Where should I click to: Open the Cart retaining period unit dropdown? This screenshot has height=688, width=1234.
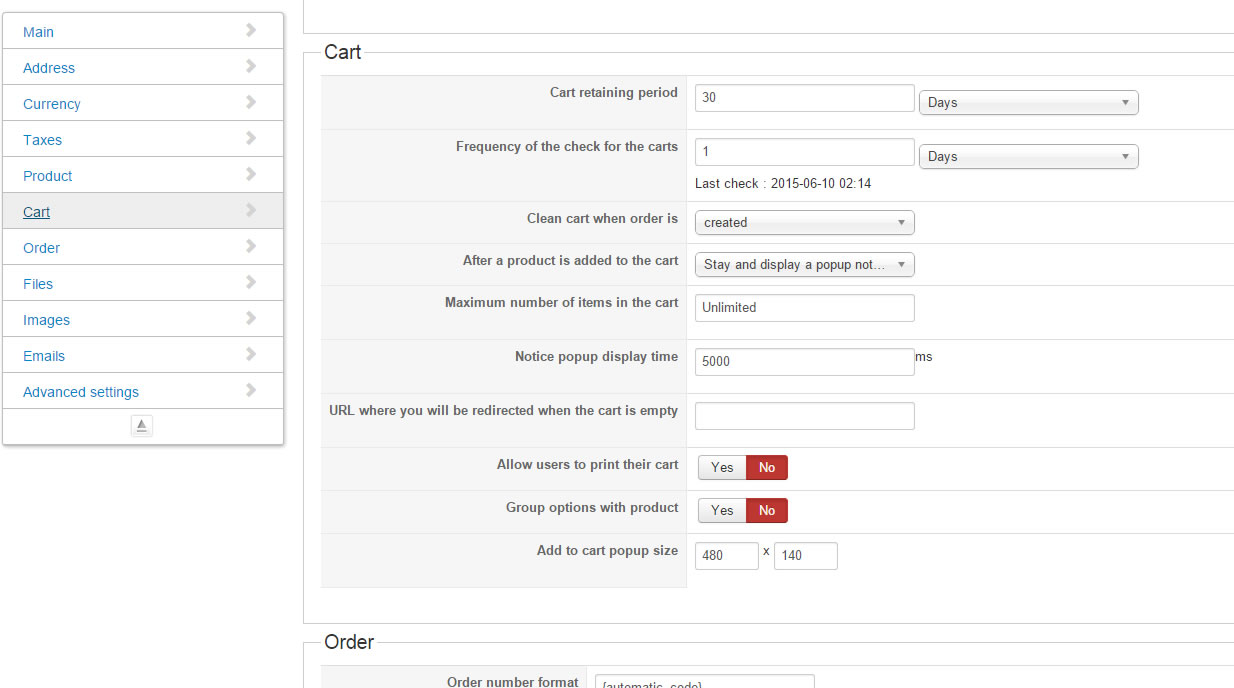[1028, 102]
